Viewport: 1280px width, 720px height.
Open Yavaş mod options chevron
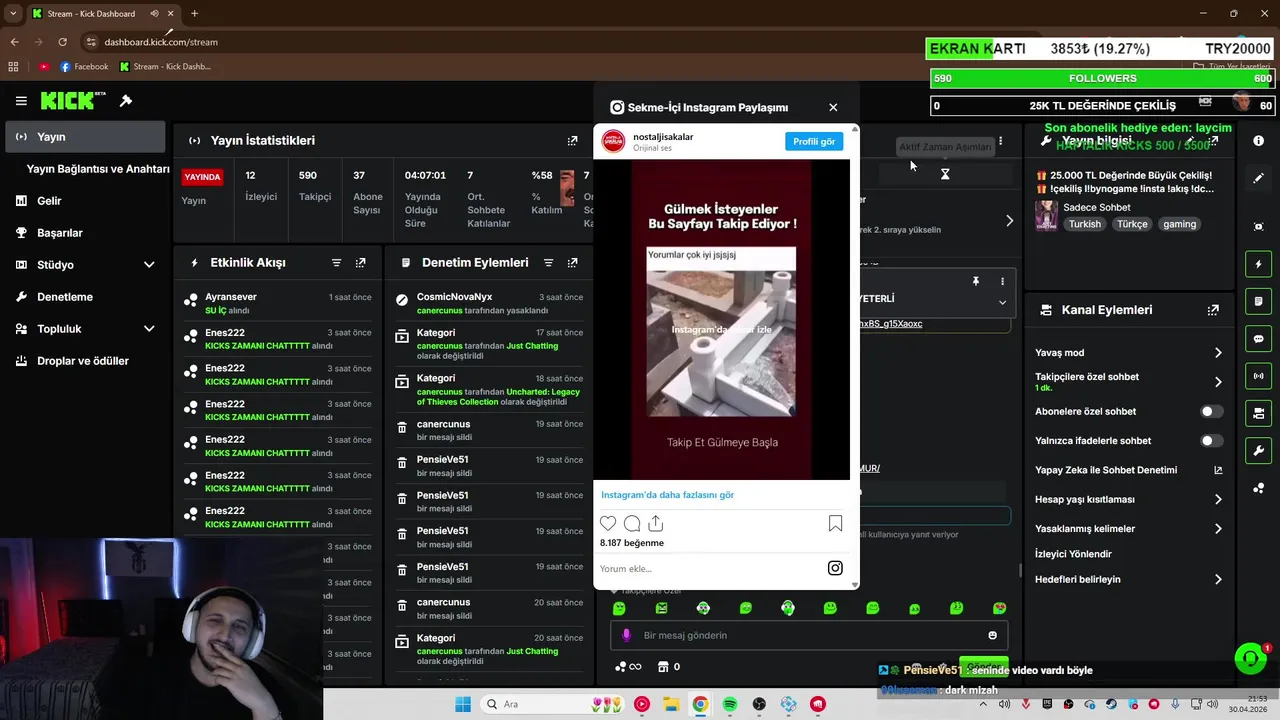1218,353
